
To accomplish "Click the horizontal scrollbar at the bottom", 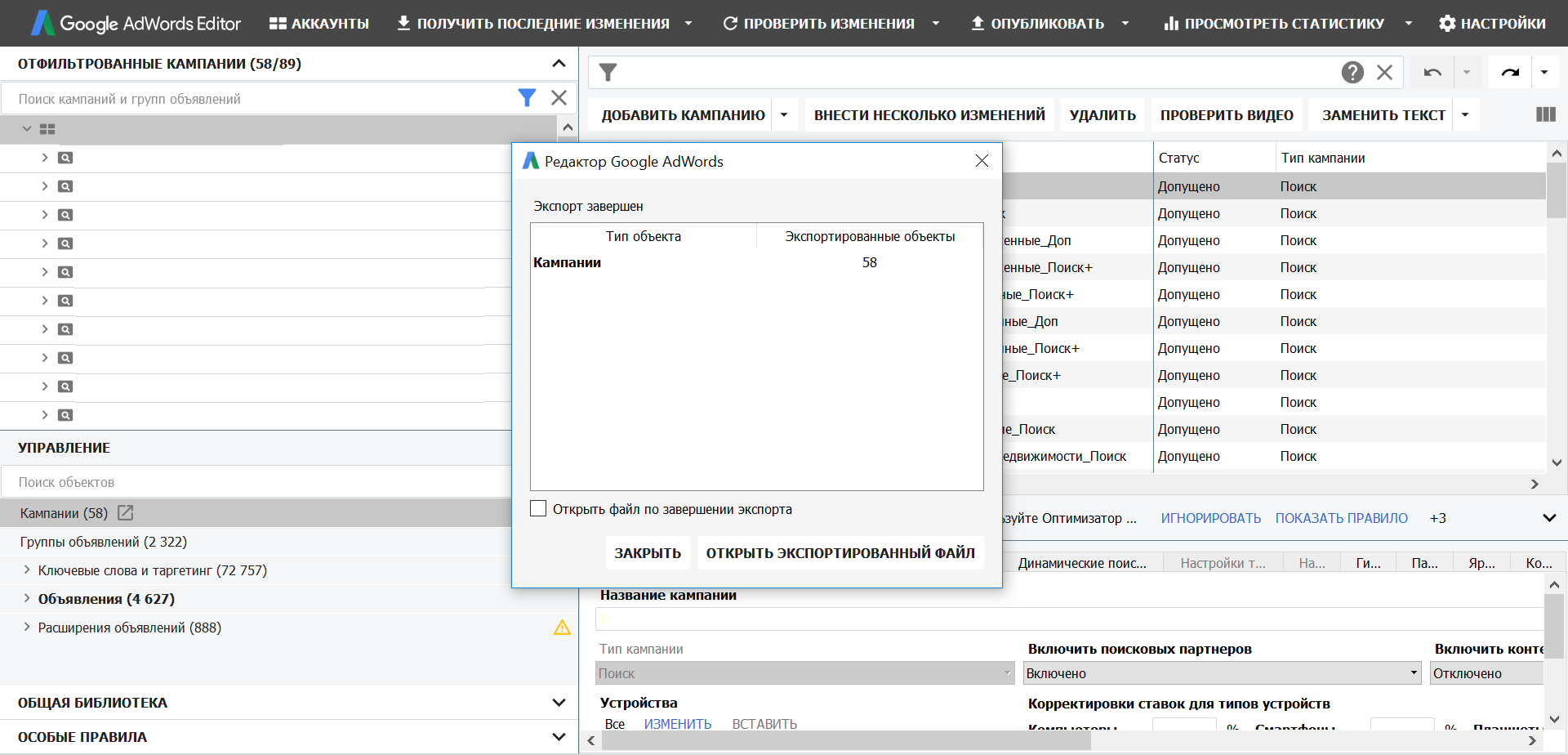I will pos(846,741).
